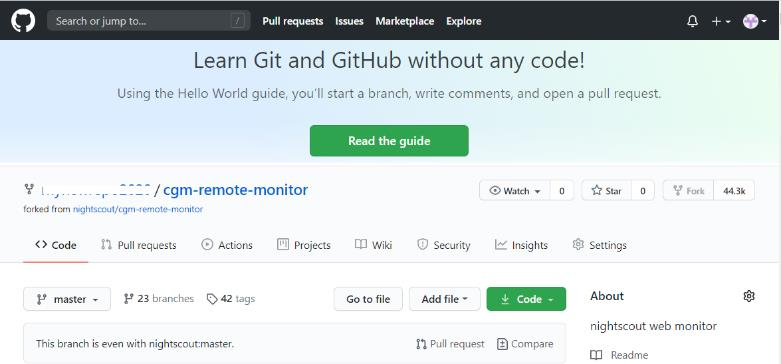Click the "This branch is even with nightscout:master." text
The image size is (781, 364).
(x=135, y=344)
